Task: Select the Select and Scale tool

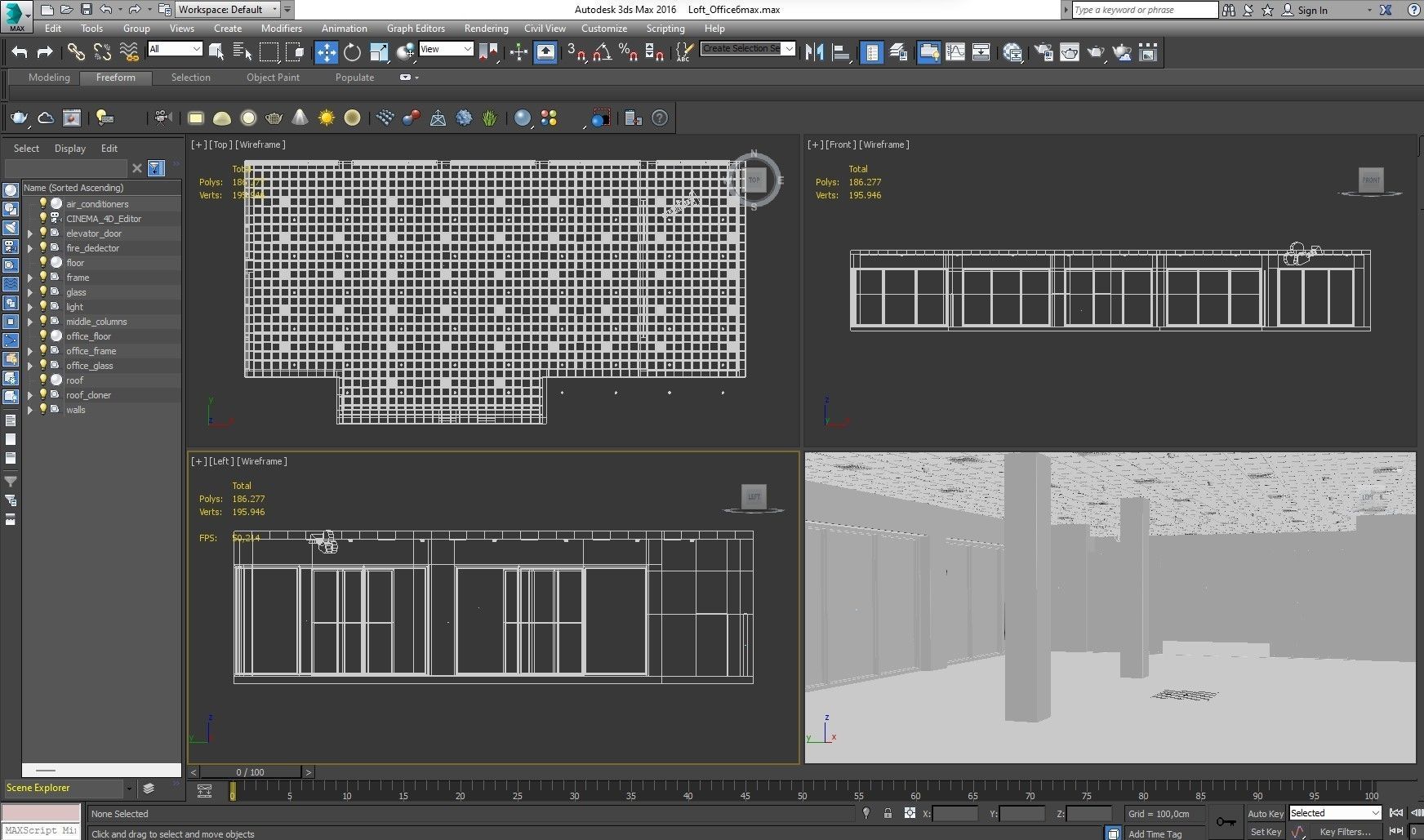Action: point(379,52)
